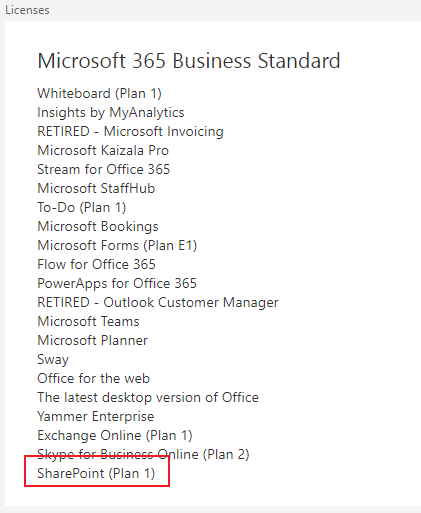421x513 pixels.
Task: Click the Sway entry
Action: pyautogui.click(x=53, y=359)
